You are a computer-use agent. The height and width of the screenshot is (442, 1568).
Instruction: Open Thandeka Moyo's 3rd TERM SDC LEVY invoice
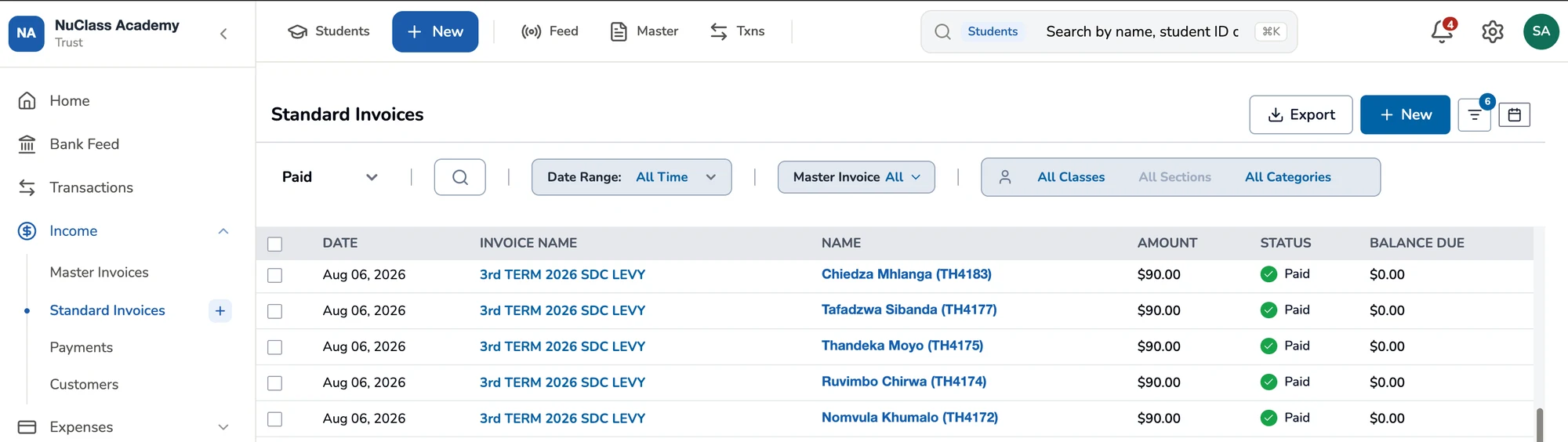562,346
